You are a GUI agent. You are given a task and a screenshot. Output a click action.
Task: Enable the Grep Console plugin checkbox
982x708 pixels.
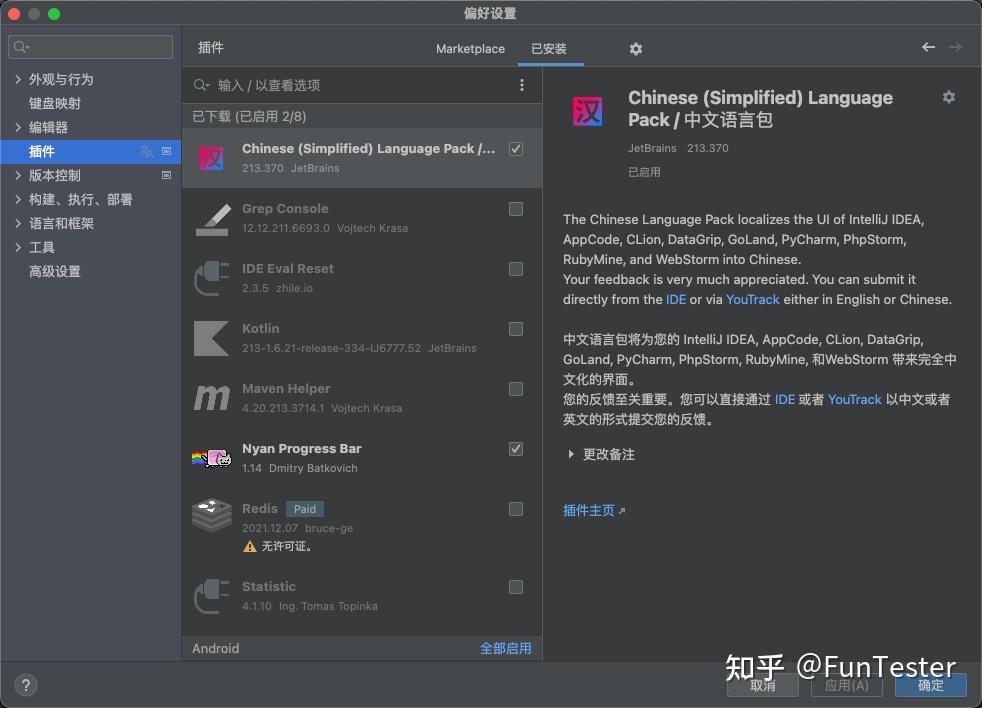[x=516, y=209]
